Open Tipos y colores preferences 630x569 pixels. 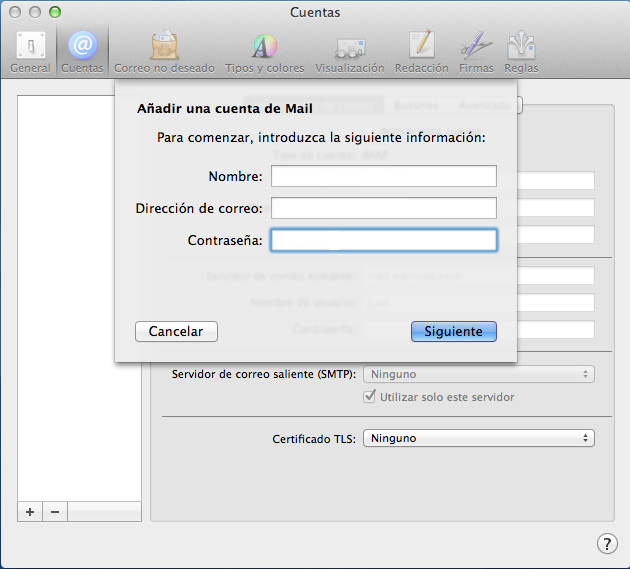(x=264, y=52)
